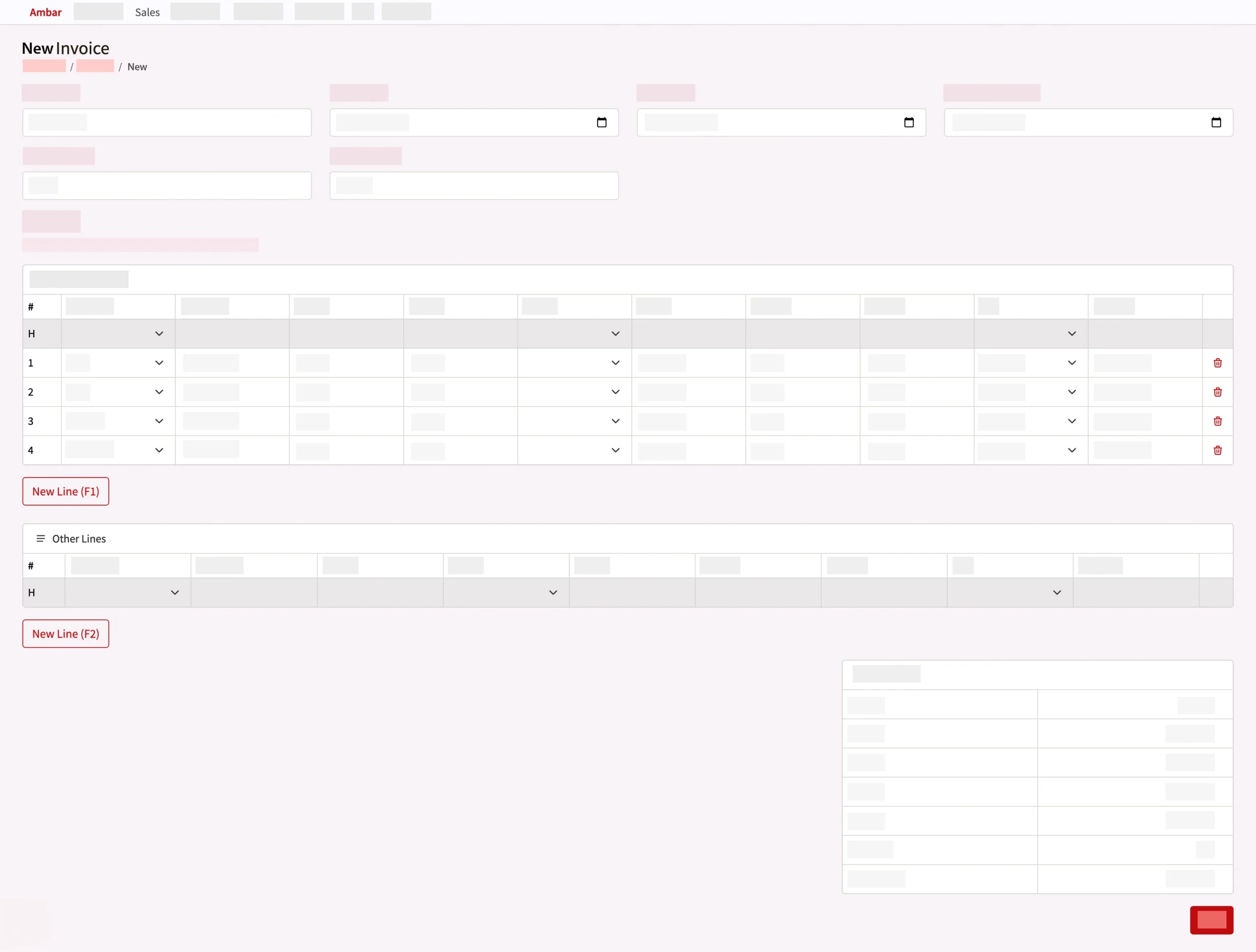1256x952 pixels.
Task: Expand first dropdown in line 1
Action: pos(159,363)
